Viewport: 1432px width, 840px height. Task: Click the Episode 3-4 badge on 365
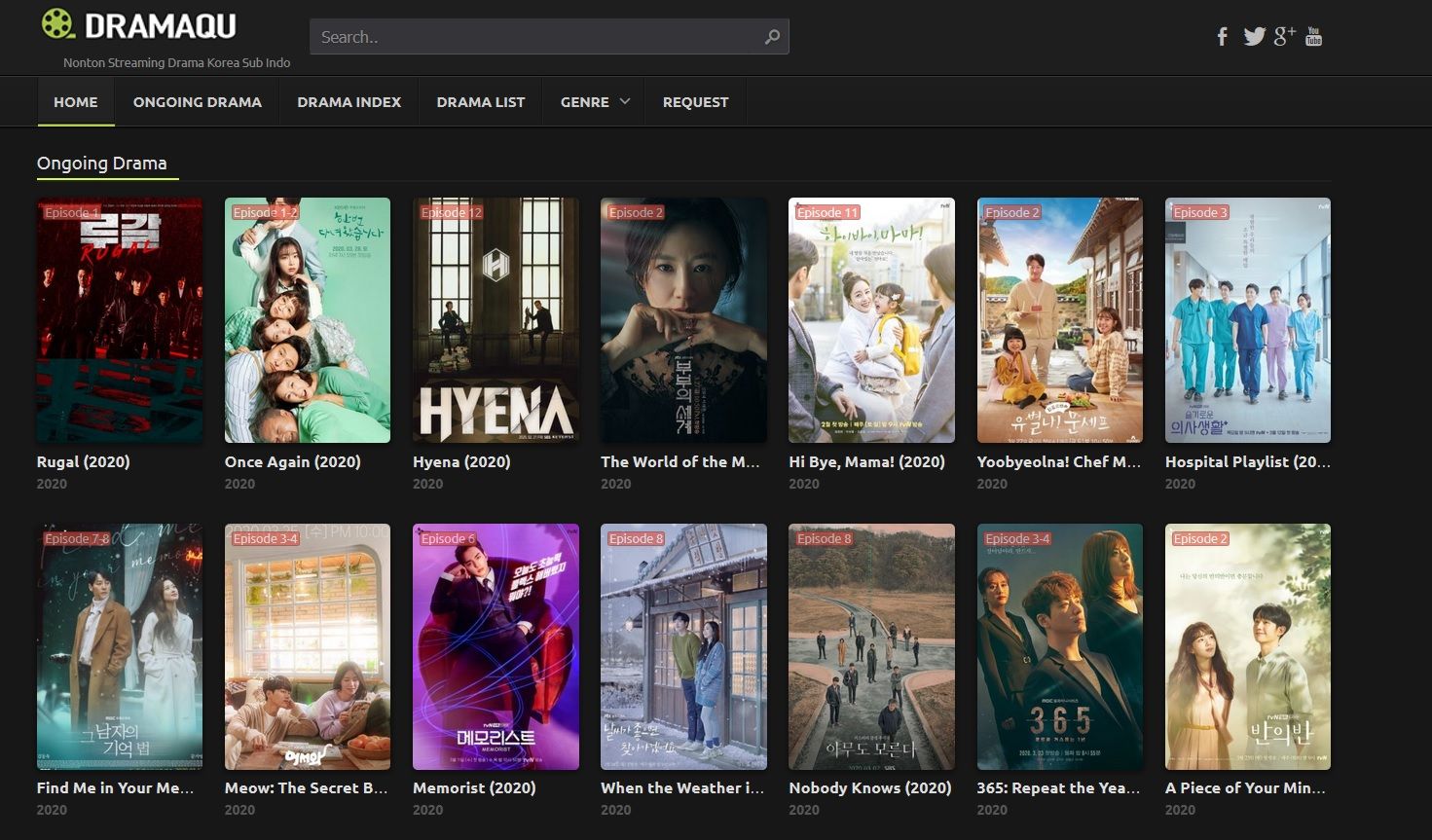pos(1018,538)
